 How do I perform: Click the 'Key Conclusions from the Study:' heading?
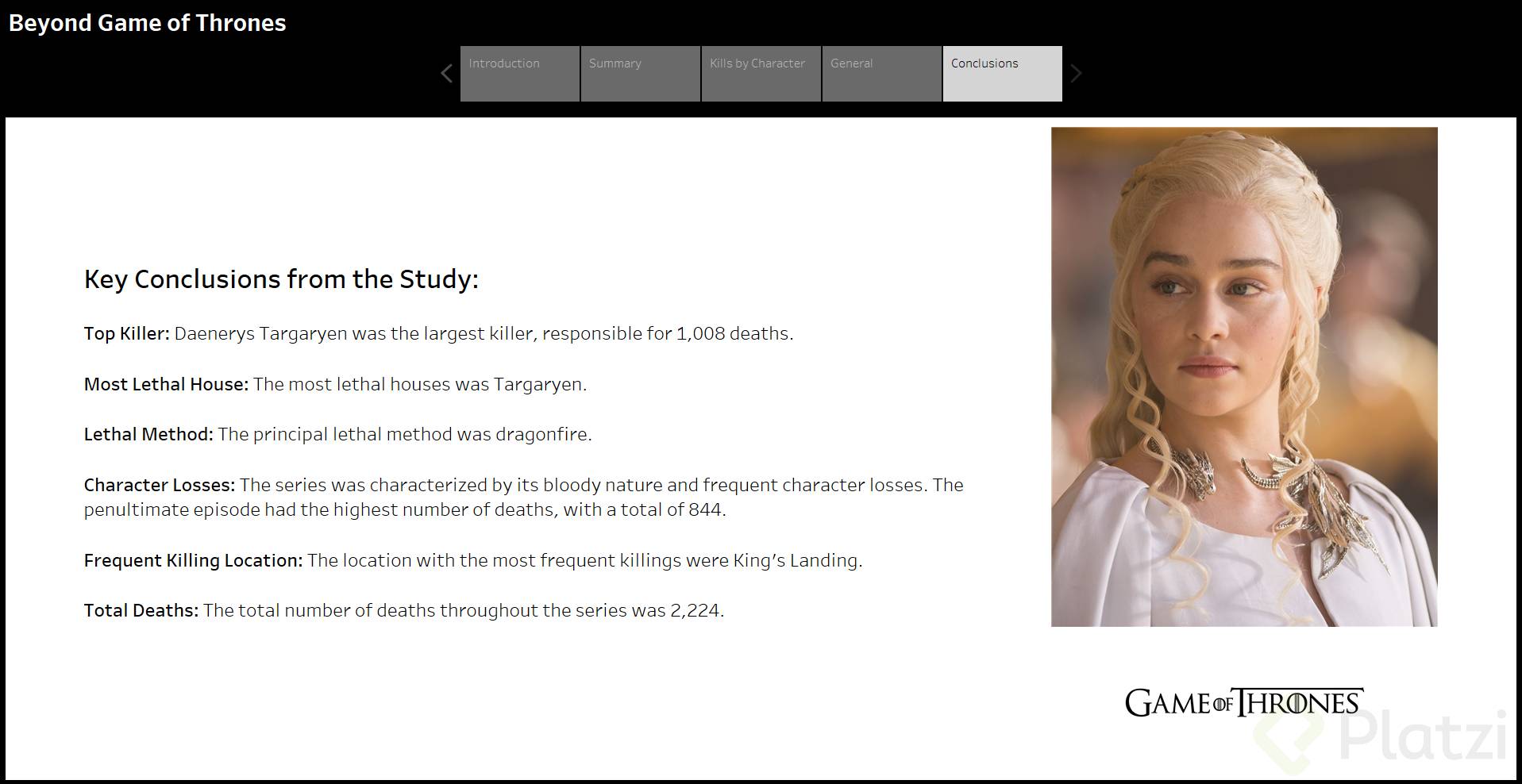pos(281,279)
